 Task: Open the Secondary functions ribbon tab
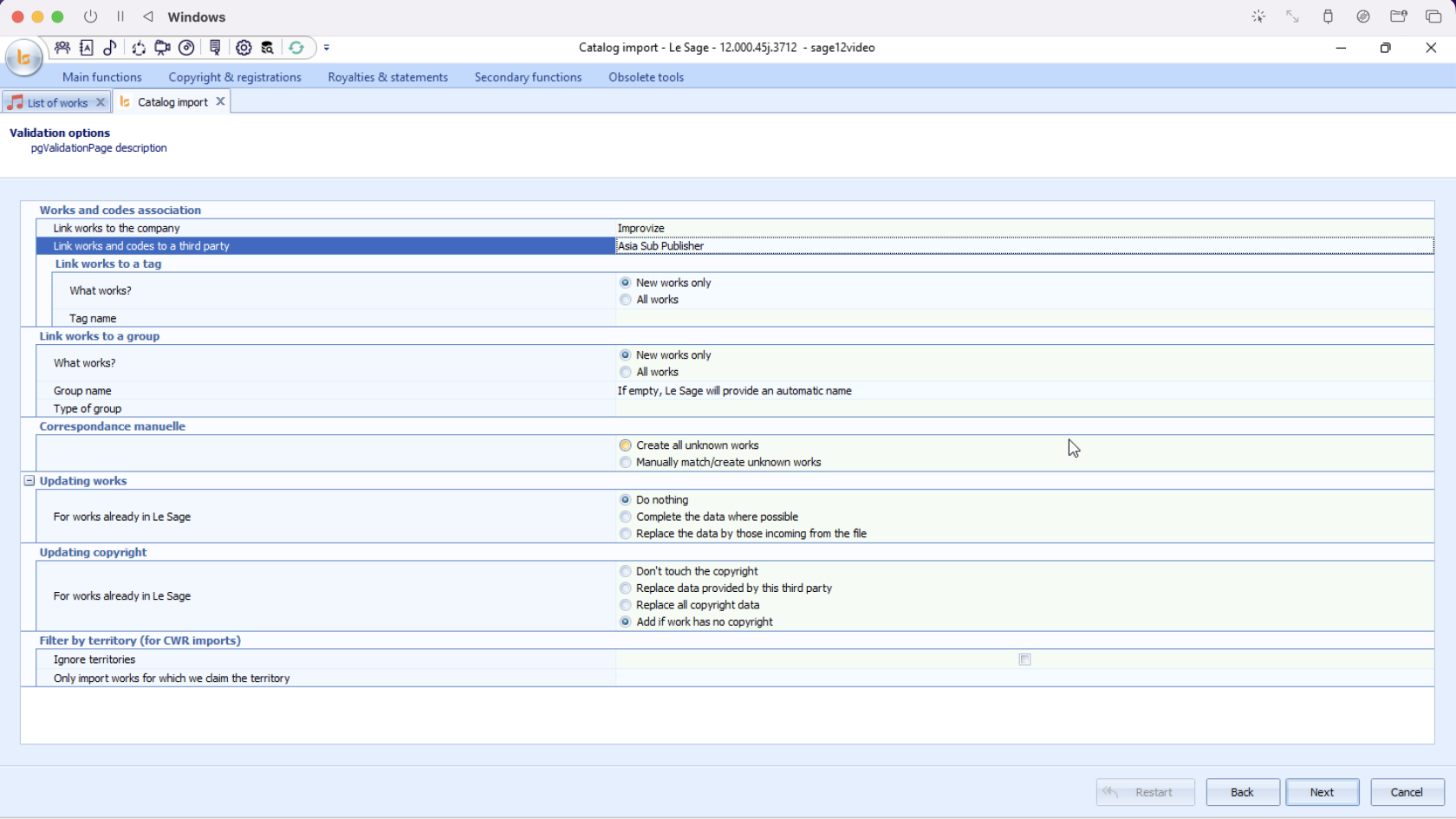528,77
